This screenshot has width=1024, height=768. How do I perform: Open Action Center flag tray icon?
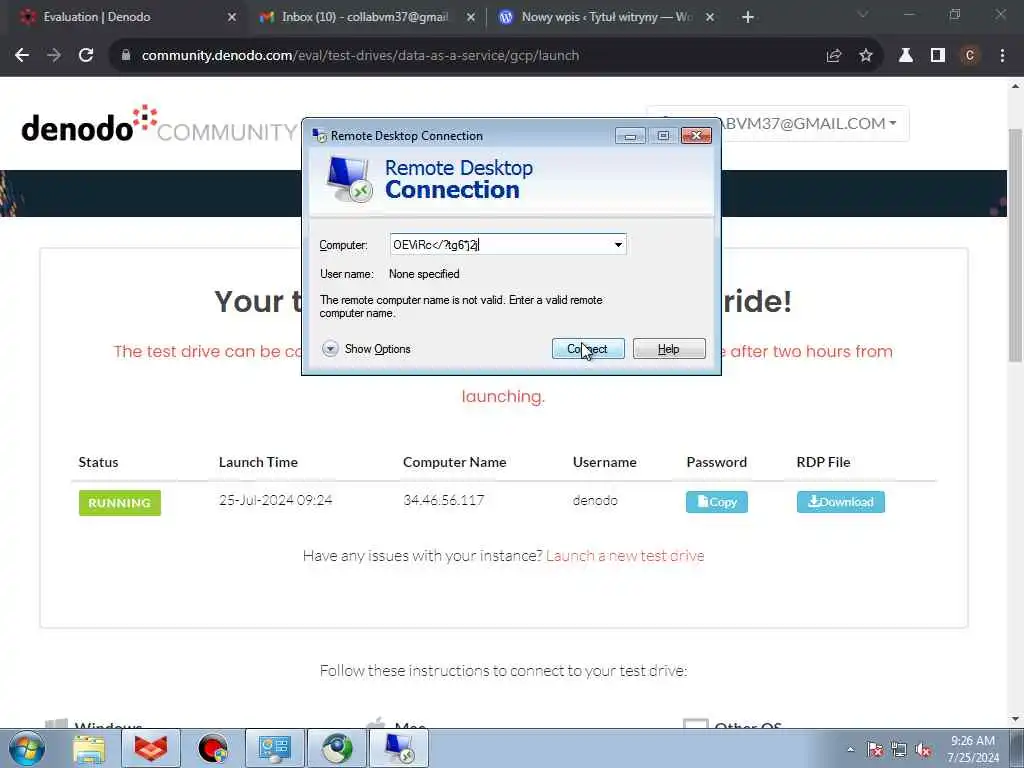coord(875,749)
